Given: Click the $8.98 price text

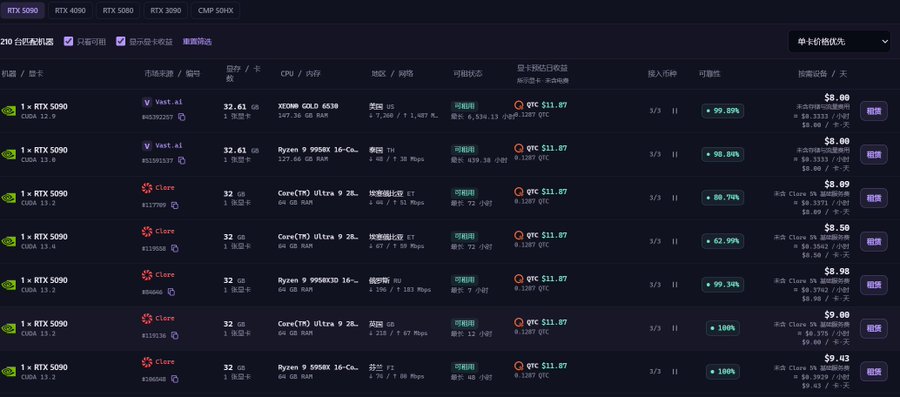Looking at the screenshot, I should 837,271.
